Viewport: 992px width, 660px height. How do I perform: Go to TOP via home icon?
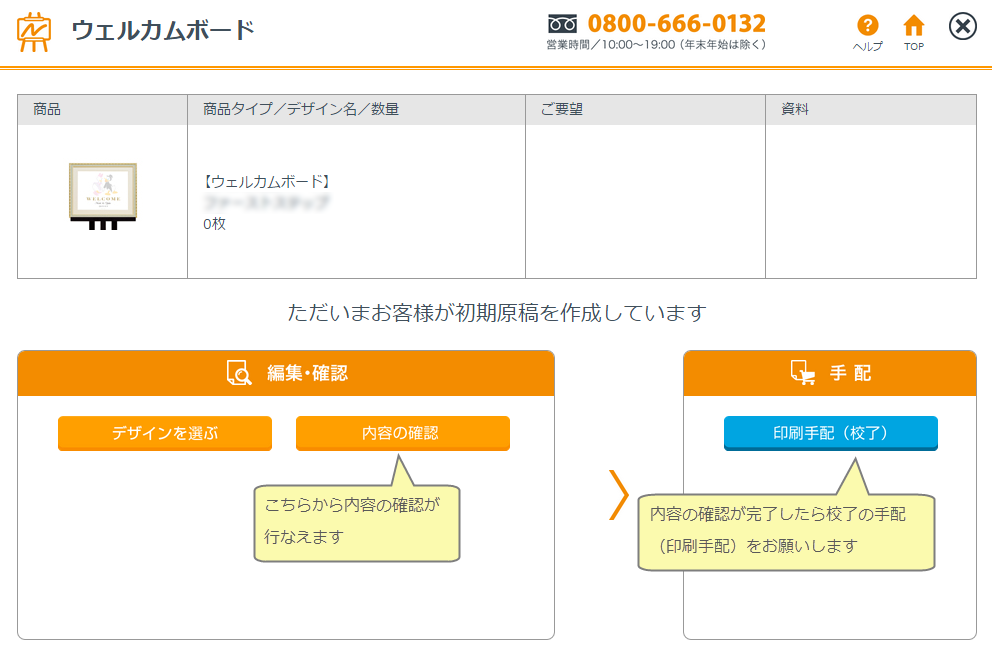click(913, 26)
